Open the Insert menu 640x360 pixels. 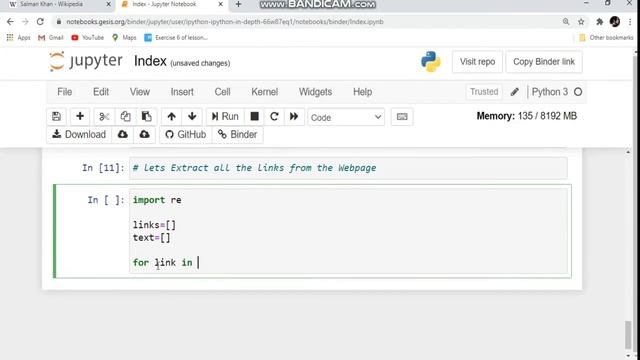pos(182,92)
